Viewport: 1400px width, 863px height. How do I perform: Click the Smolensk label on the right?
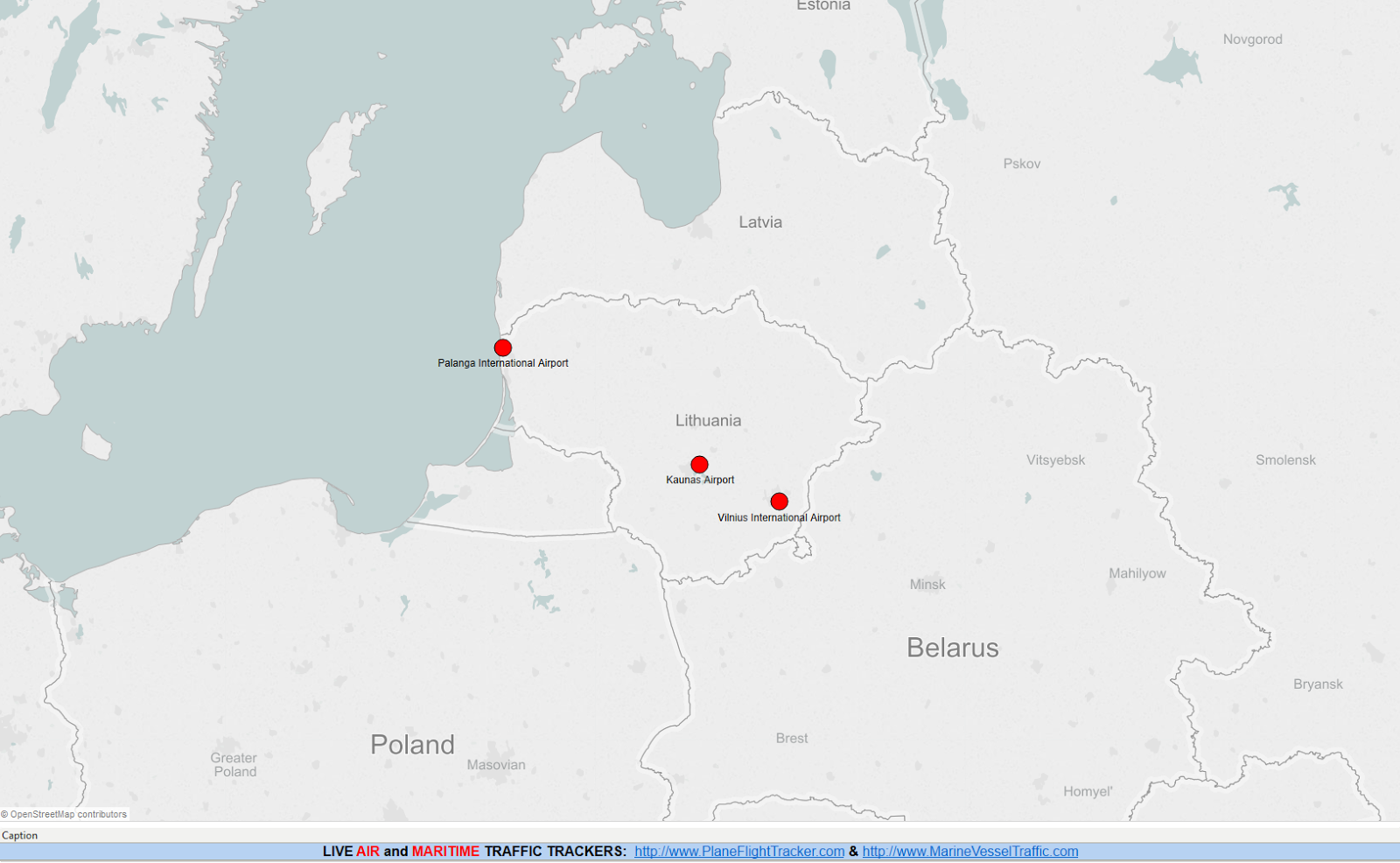[x=1286, y=460]
